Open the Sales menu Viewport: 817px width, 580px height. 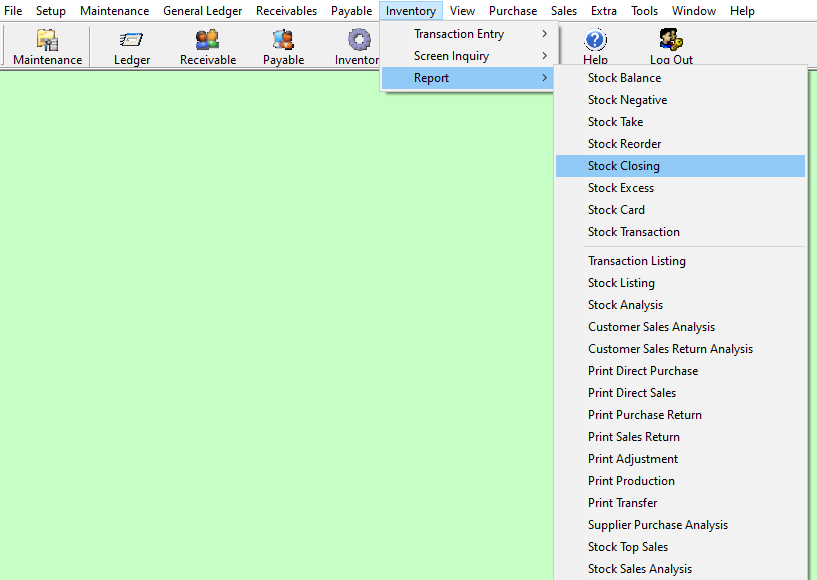point(564,11)
